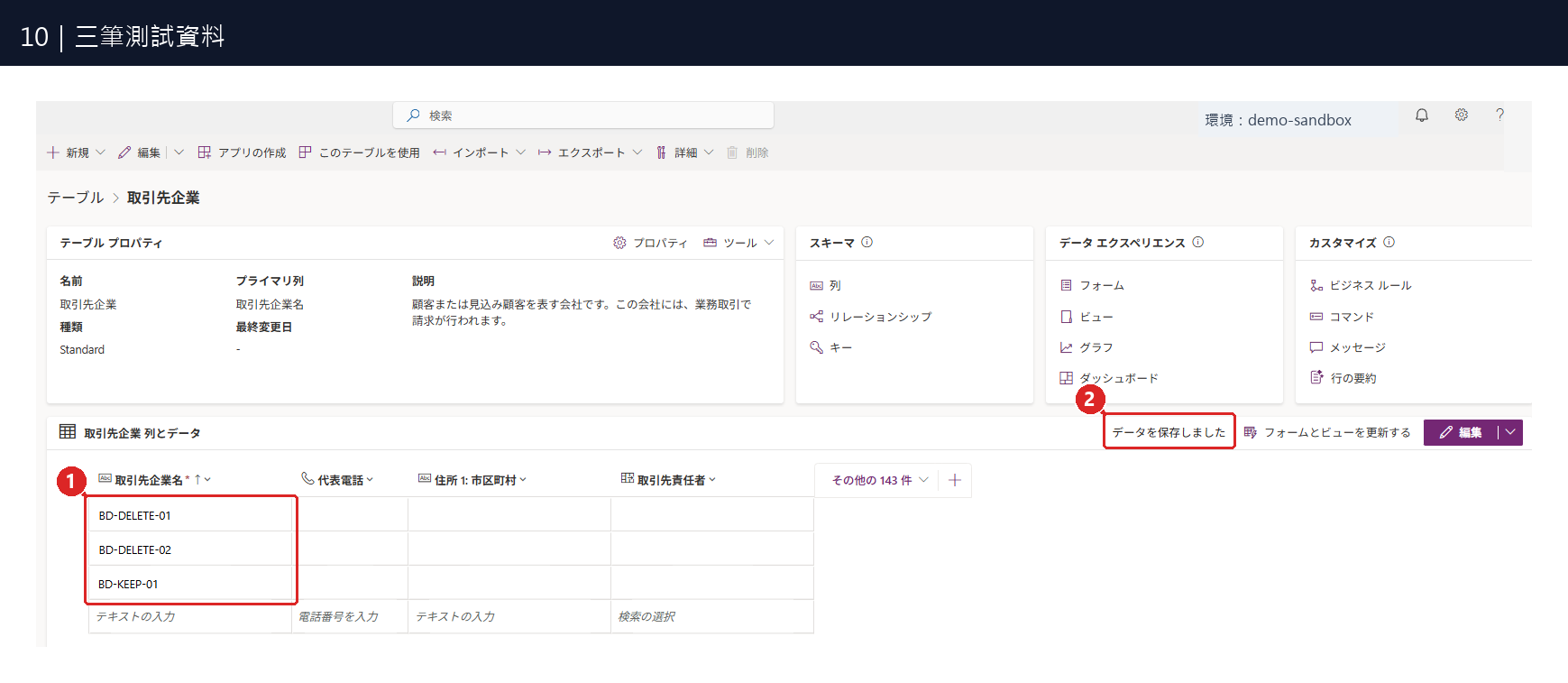Go to テーブル breadcrumb link

76,198
